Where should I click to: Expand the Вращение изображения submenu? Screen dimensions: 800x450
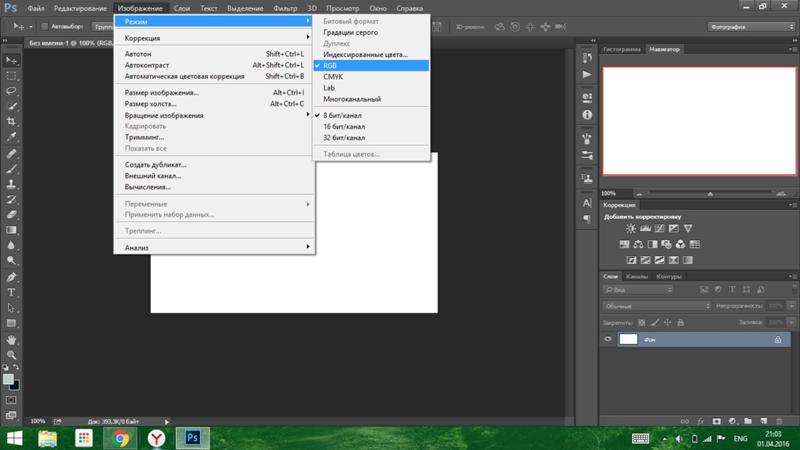tap(214, 115)
